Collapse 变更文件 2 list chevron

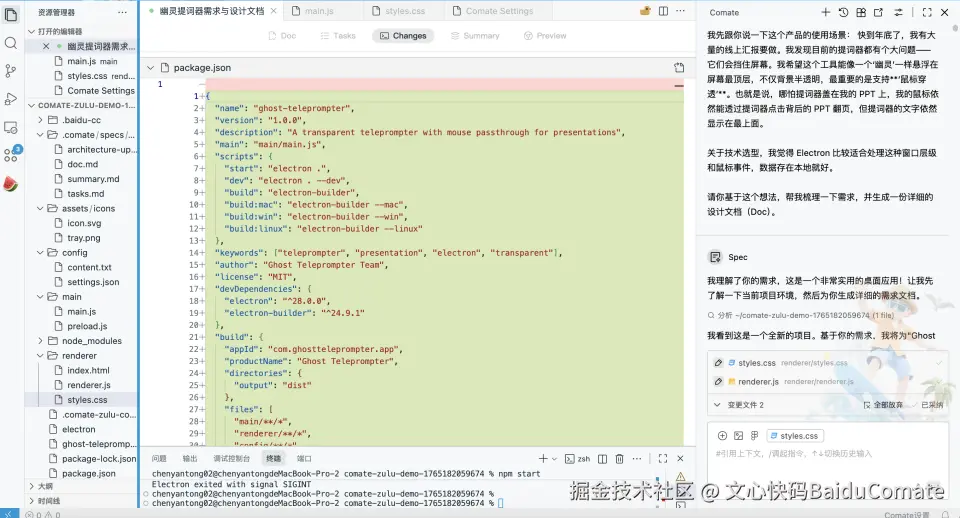717,405
